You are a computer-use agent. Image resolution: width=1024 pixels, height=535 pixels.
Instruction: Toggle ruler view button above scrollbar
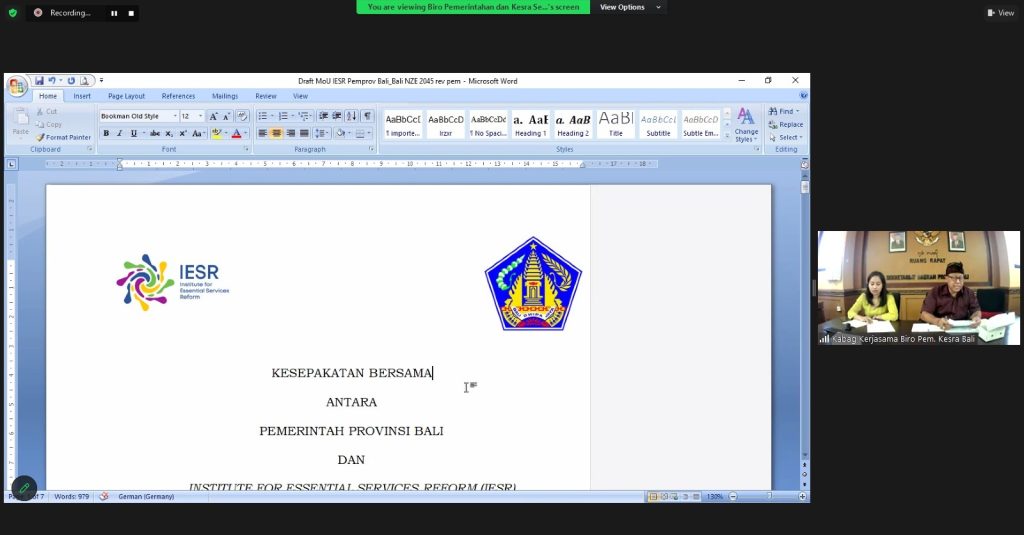click(805, 165)
